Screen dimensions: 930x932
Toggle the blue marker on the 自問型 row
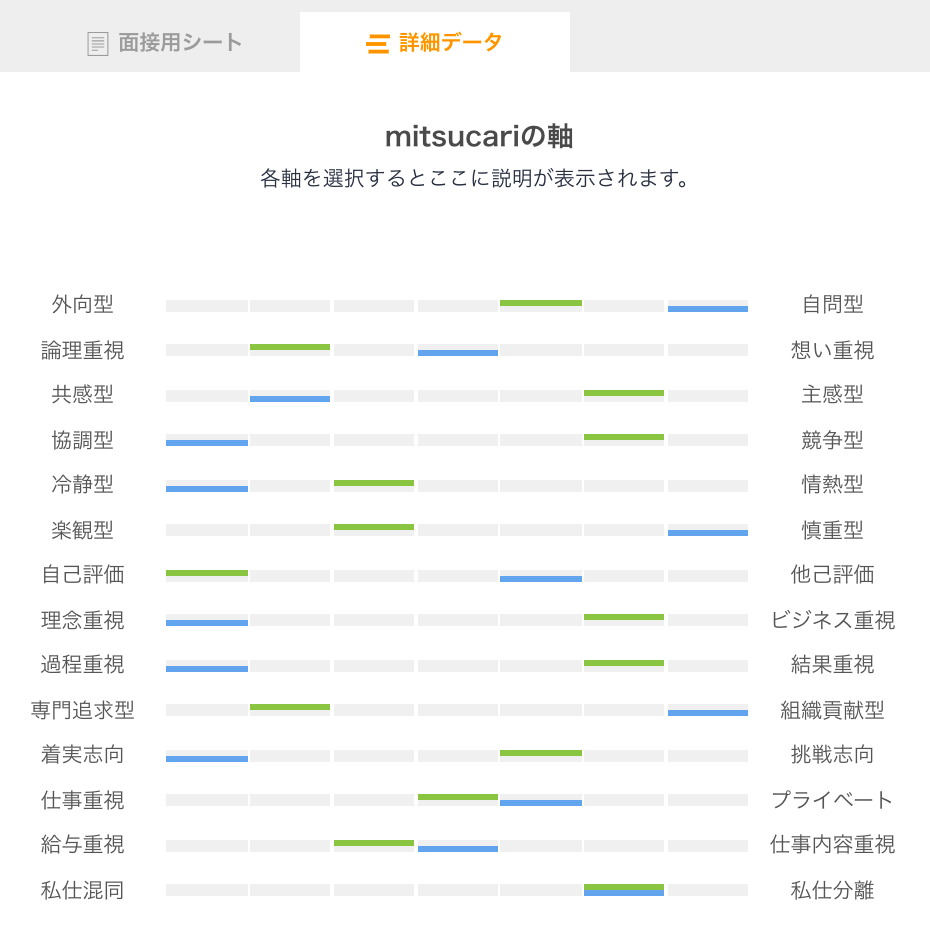(707, 308)
